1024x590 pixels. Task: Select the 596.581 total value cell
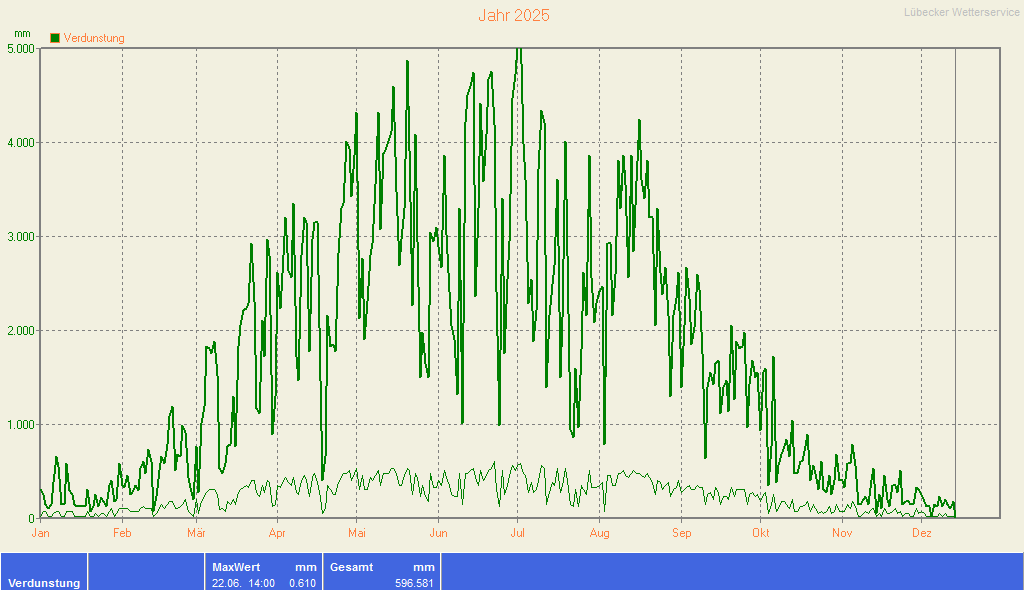click(414, 583)
